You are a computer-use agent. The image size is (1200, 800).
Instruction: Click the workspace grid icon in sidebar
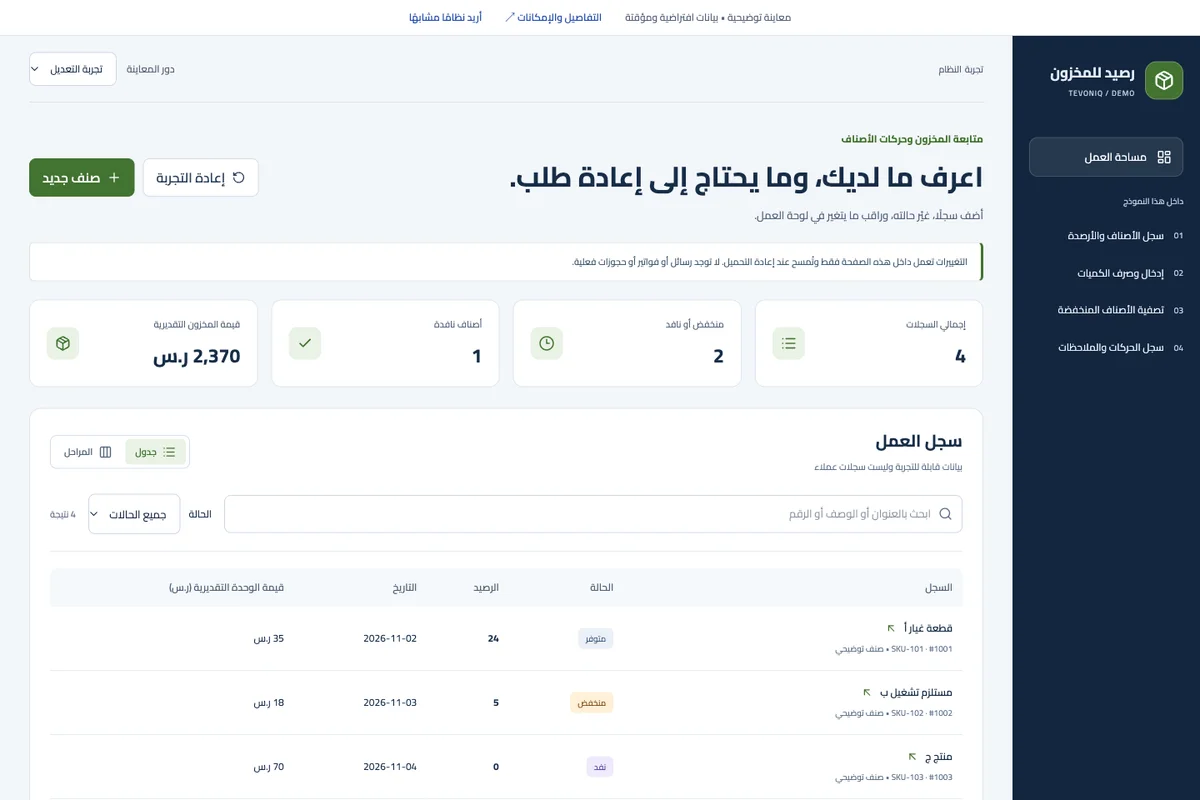coord(1163,157)
